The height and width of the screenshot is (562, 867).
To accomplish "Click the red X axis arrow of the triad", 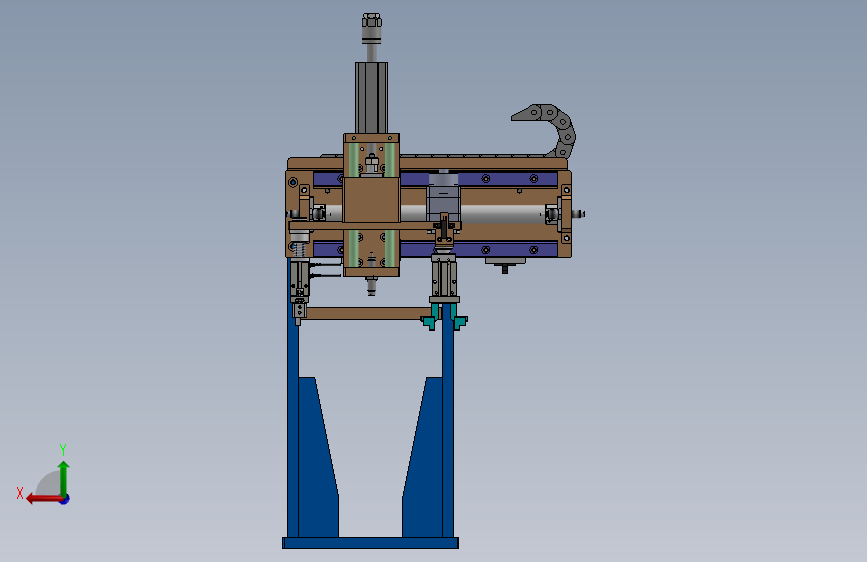I will click(x=44, y=499).
